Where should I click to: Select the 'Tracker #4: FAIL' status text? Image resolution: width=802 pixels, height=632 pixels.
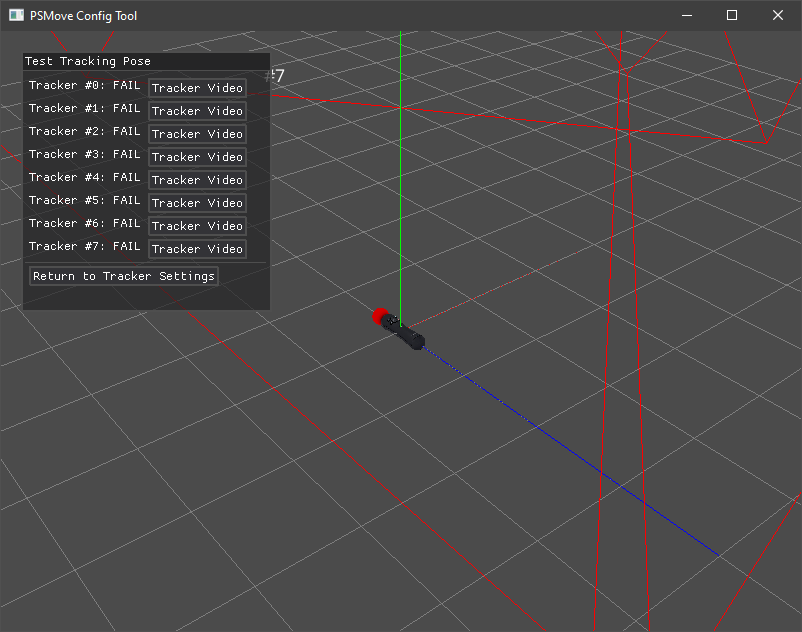pos(84,177)
